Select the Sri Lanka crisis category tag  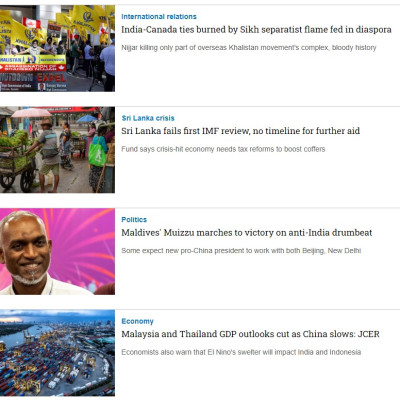[148, 118]
